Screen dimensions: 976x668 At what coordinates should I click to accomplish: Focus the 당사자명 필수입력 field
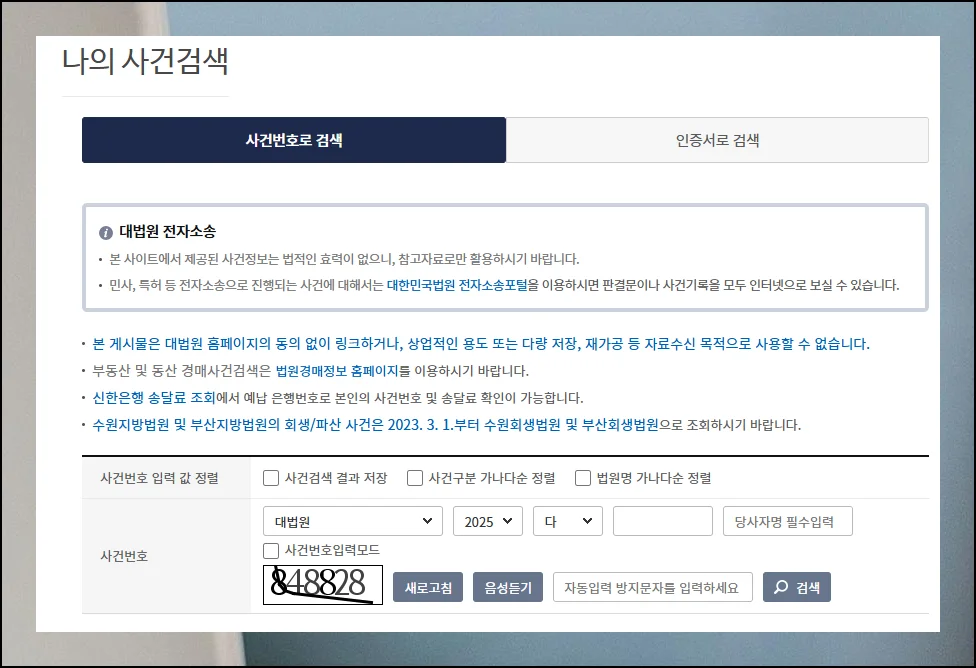[x=787, y=521]
